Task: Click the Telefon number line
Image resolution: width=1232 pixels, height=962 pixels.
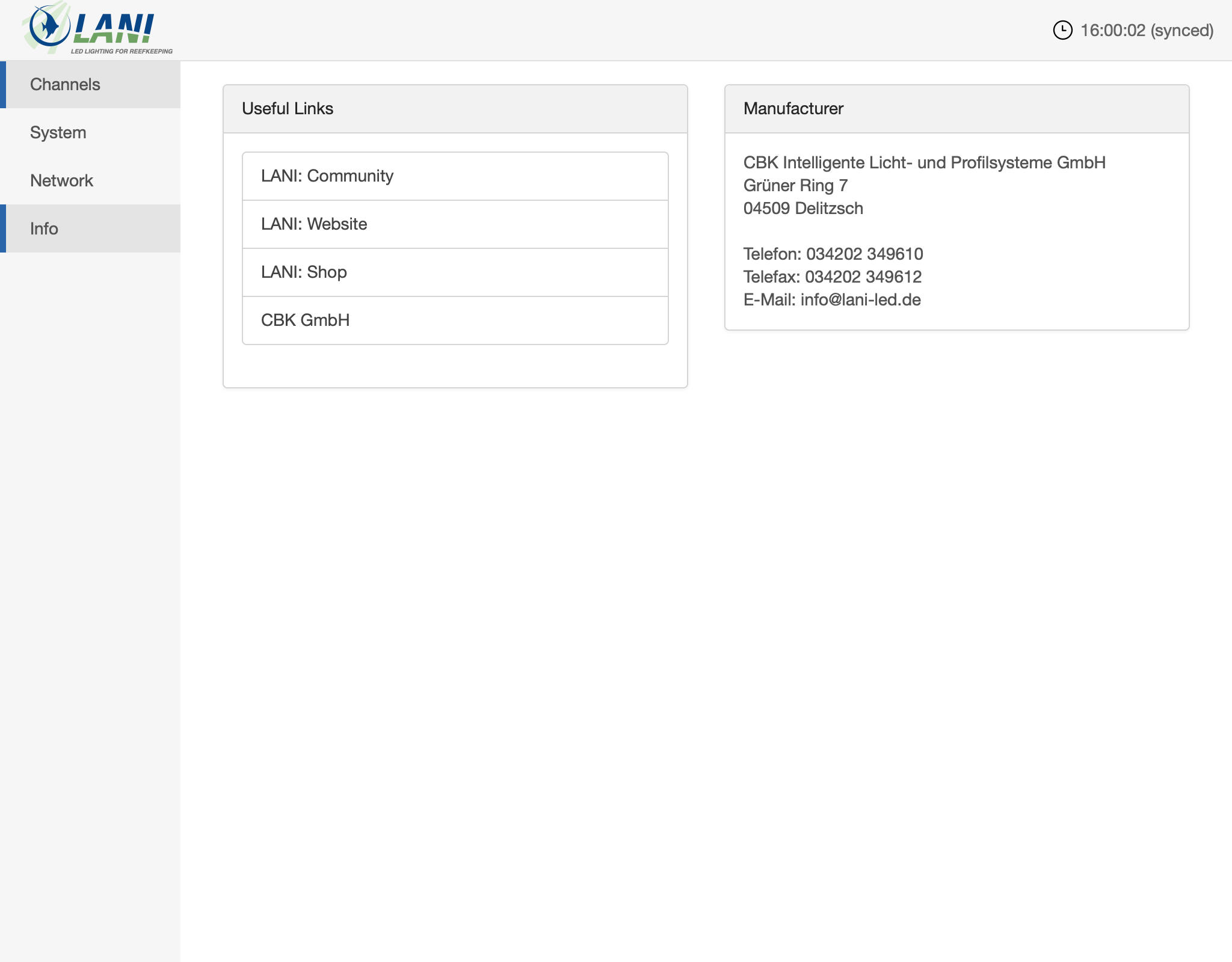Action: 833,254
